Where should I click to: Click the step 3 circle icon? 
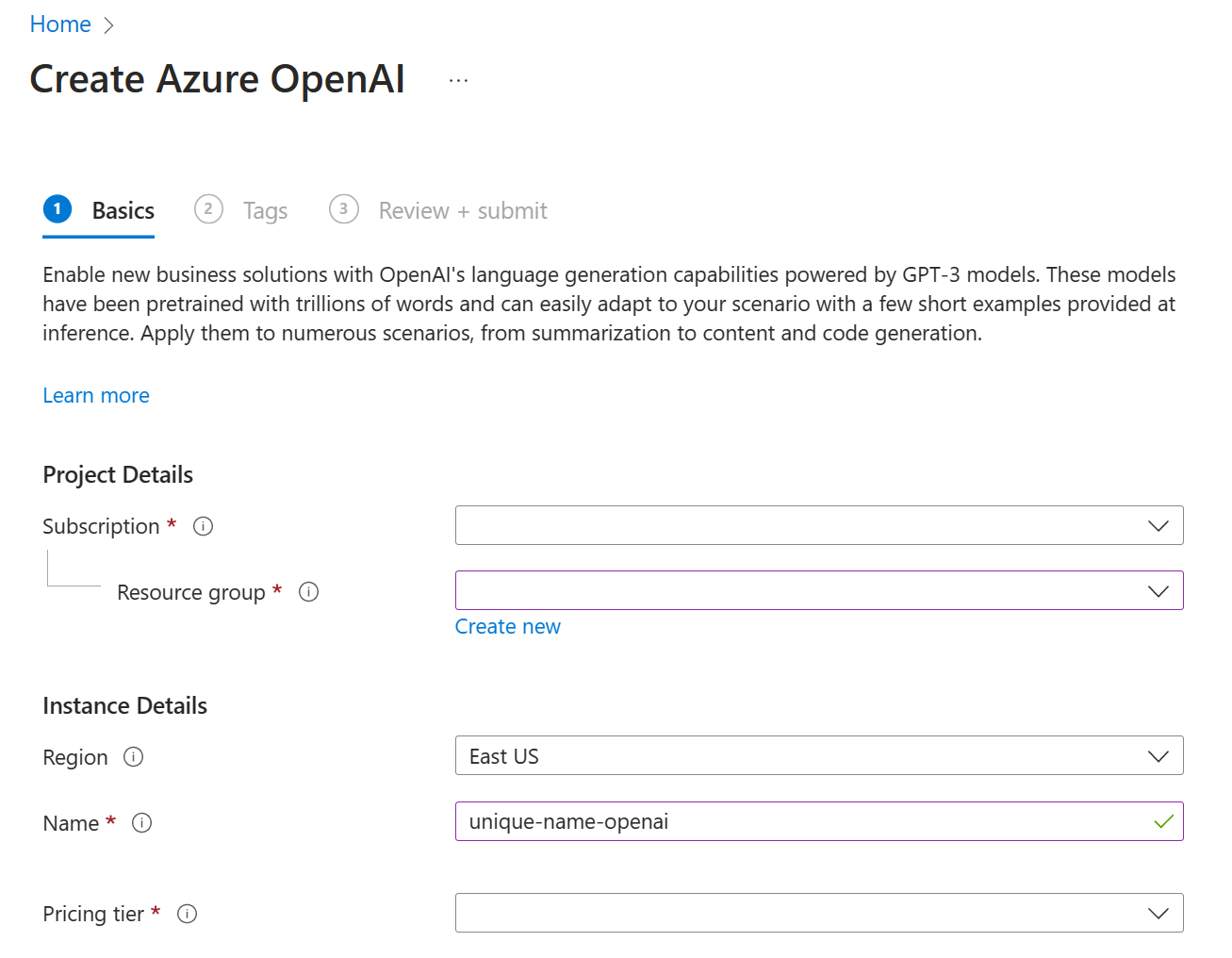tap(344, 209)
